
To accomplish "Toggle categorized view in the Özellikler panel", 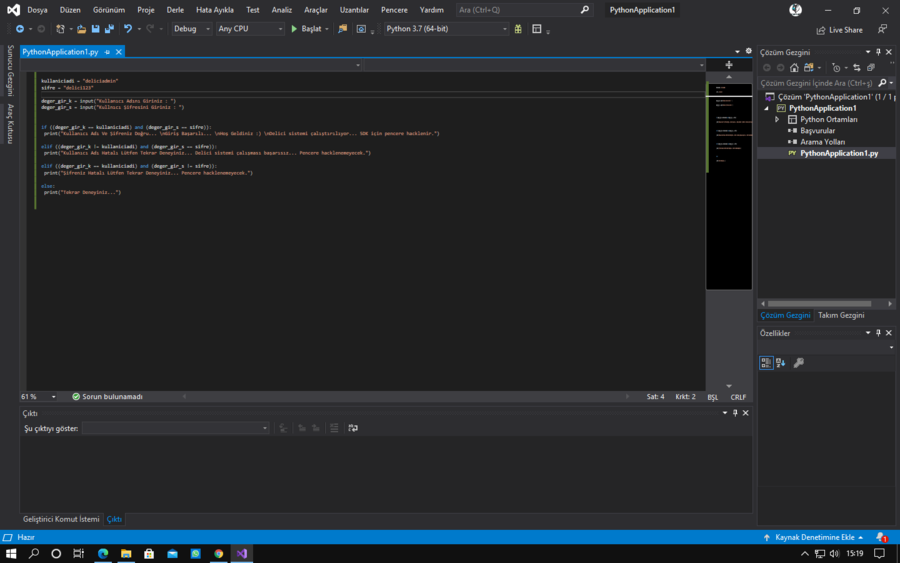I will click(x=765, y=363).
